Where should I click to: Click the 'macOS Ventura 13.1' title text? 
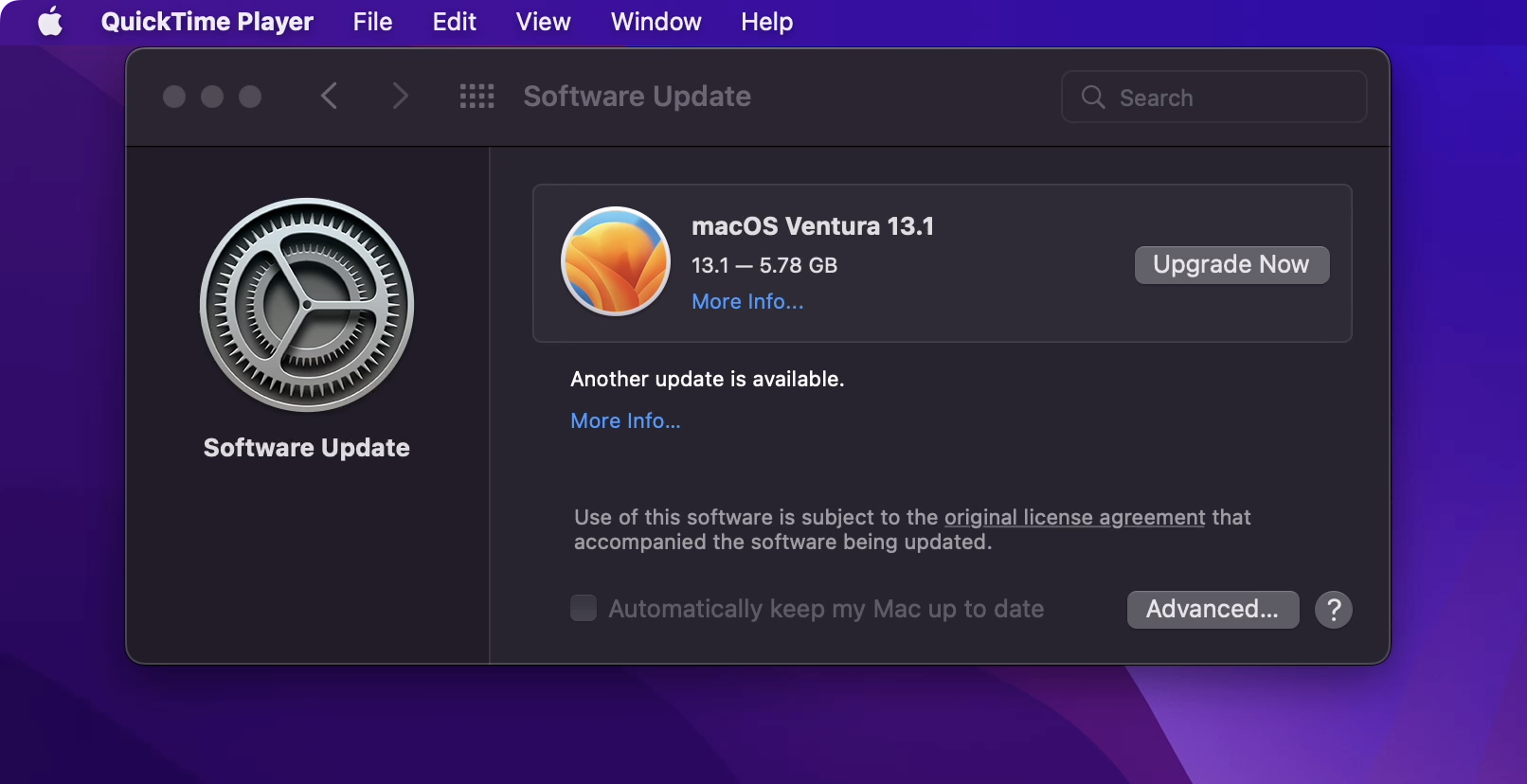(x=813, y=226)
